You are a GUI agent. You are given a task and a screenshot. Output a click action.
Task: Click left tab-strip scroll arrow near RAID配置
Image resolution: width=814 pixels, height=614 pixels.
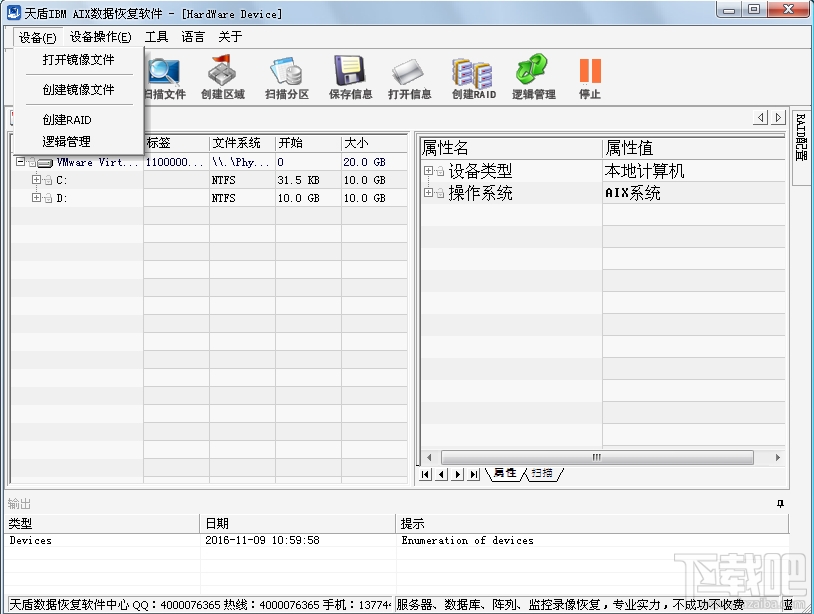pyautogui.click(x=761, y=118)
